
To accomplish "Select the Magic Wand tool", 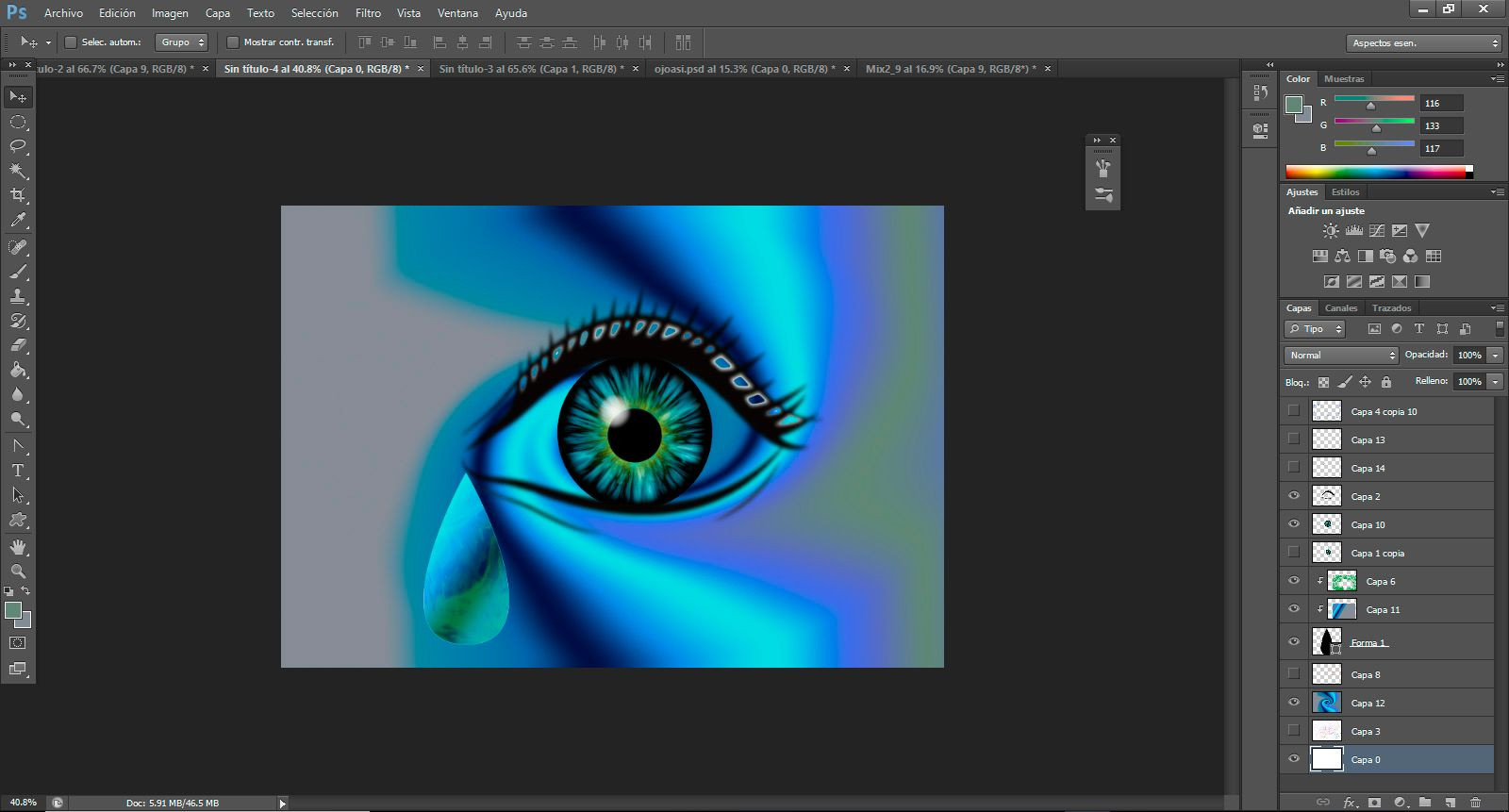I will 18,171.
